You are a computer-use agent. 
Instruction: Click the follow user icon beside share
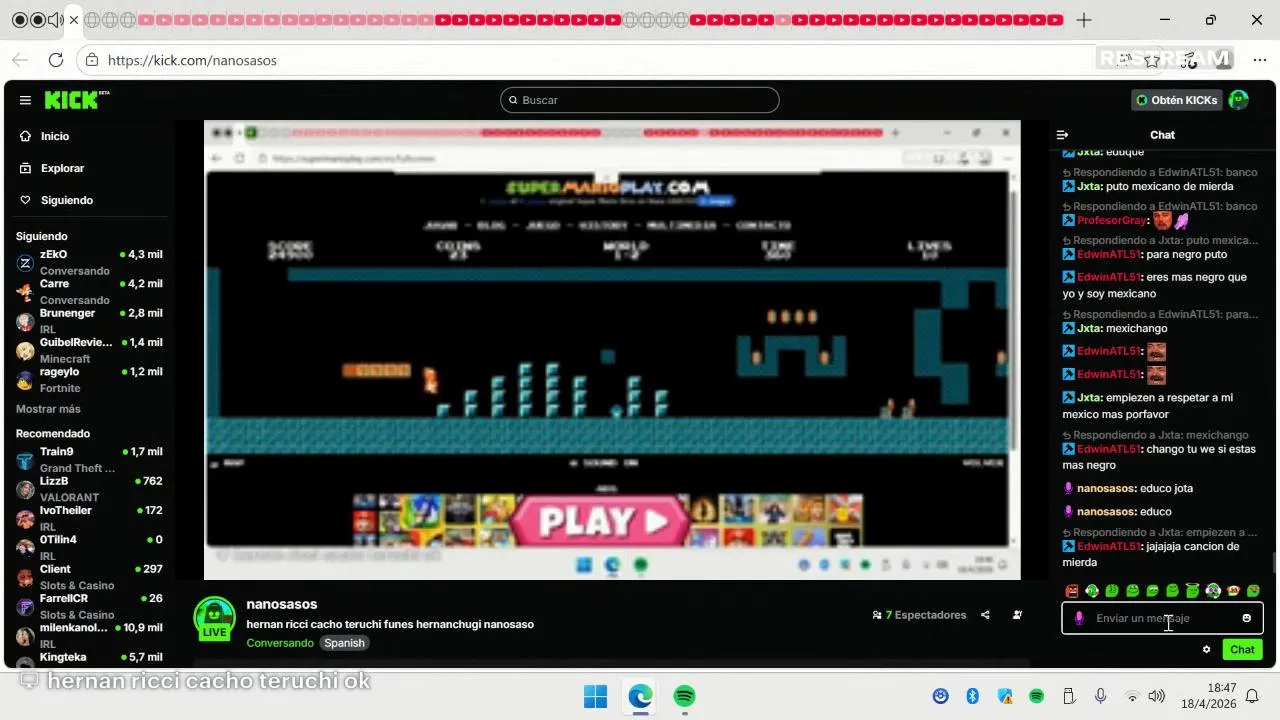click(1017, 615)
